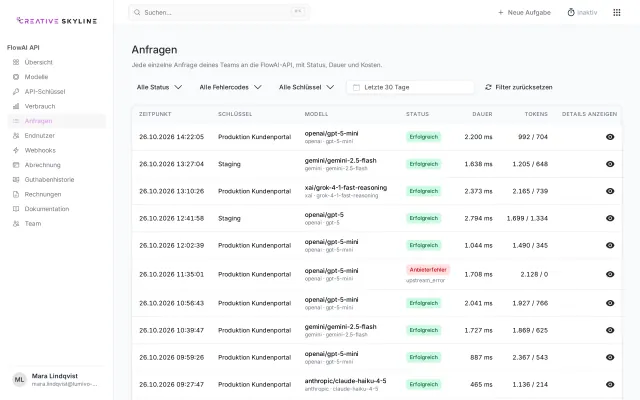Click the Staging key at 12:41:58
This screenshot has height=400, width=640.
(229, 218)
